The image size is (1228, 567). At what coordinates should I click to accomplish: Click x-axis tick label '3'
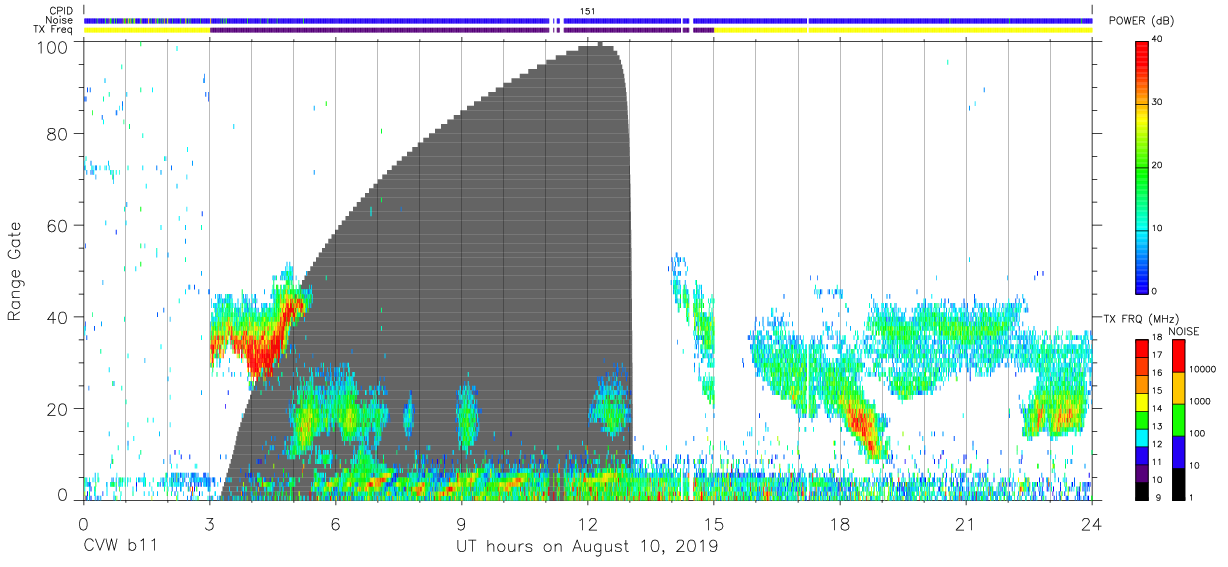coord(209,524)
